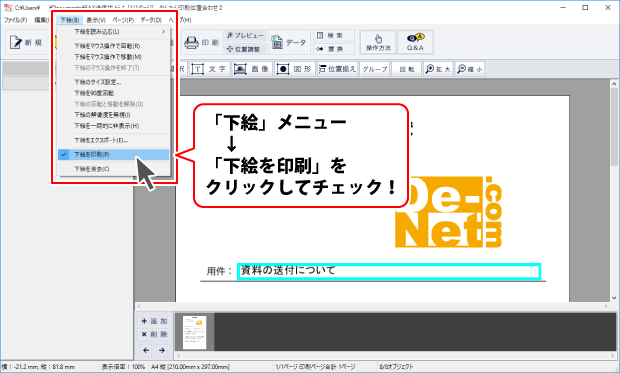
Task: Choose 下絵をエクスポート(E)... menu entry
Action: pos(113,140)
